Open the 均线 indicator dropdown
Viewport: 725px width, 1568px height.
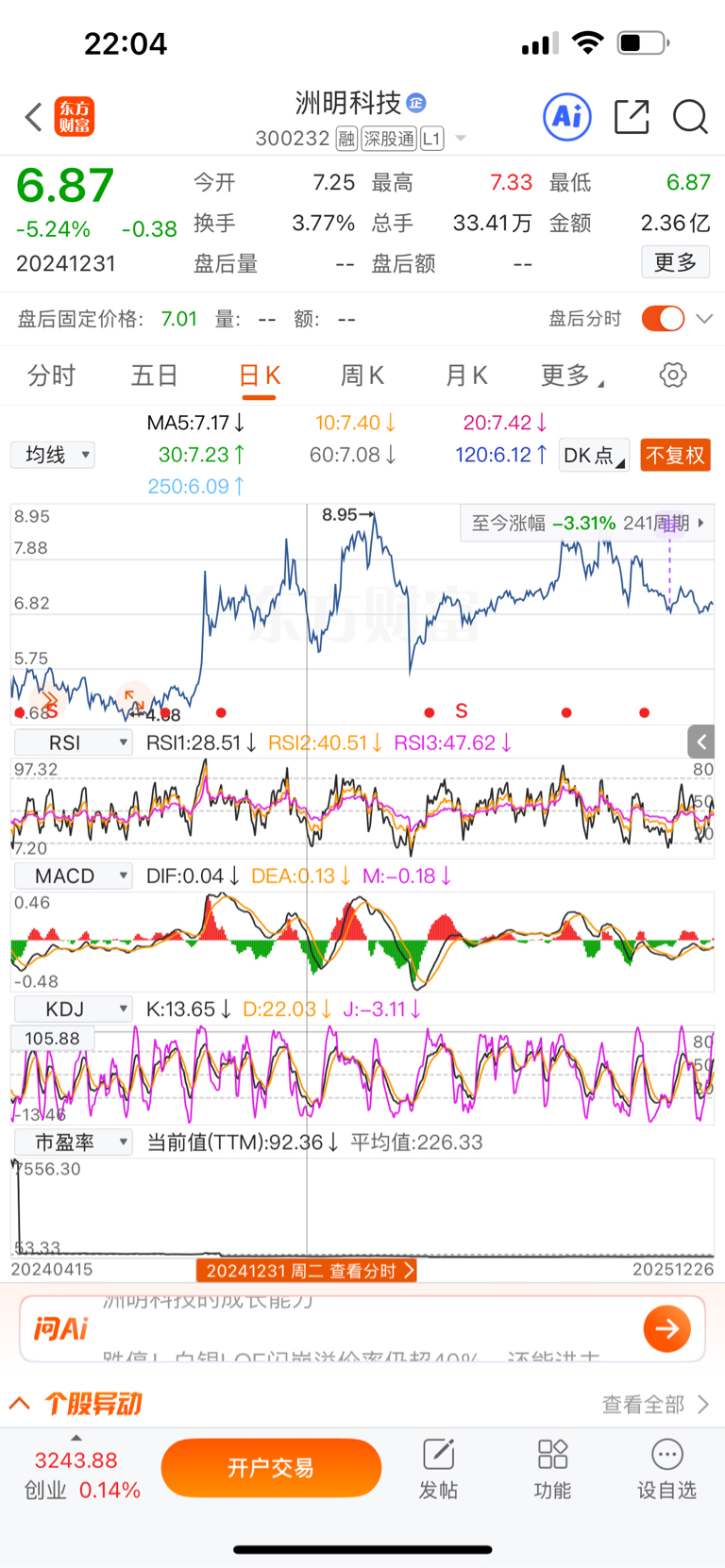53,455
